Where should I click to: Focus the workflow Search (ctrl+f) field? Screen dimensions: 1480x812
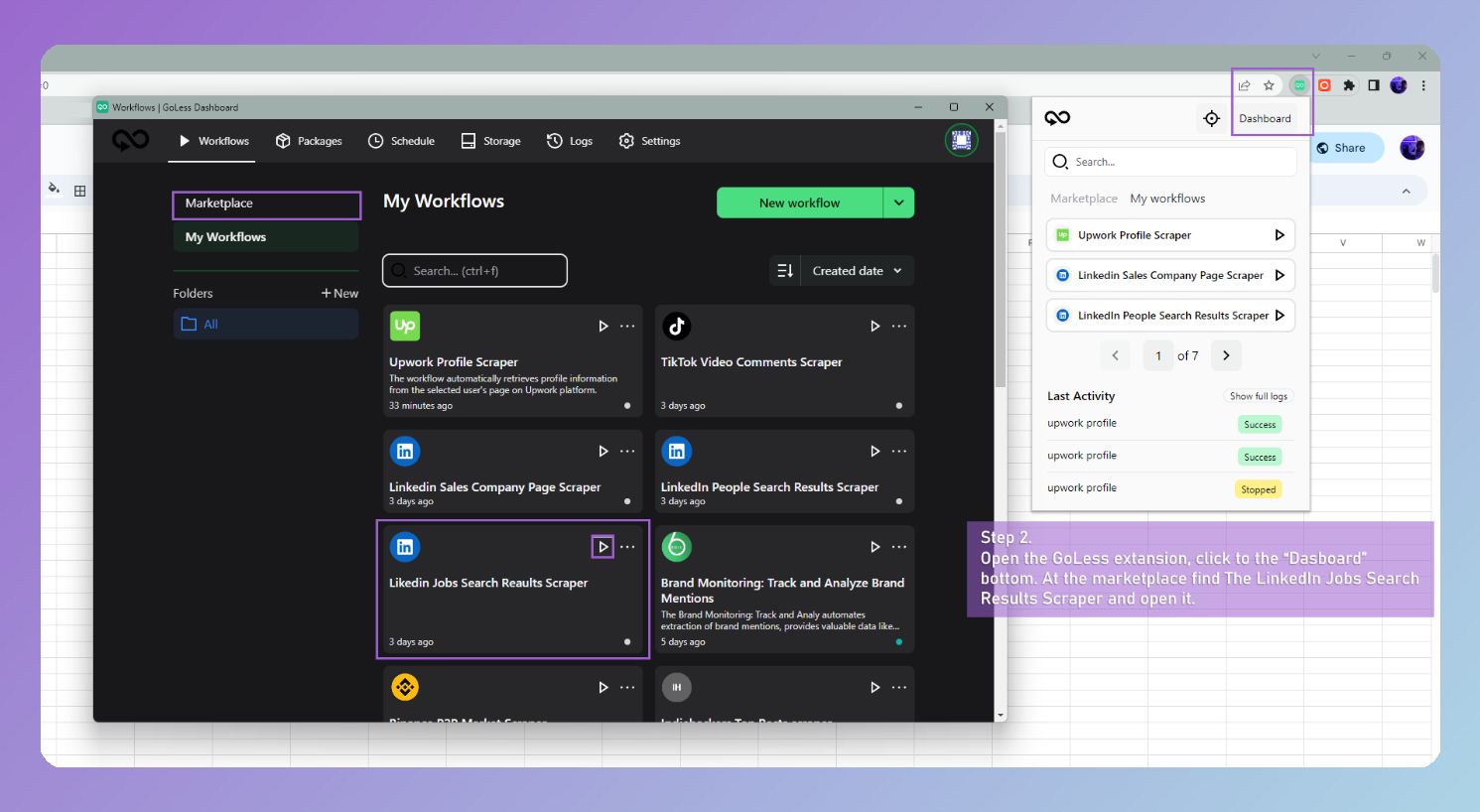point(474,270)
